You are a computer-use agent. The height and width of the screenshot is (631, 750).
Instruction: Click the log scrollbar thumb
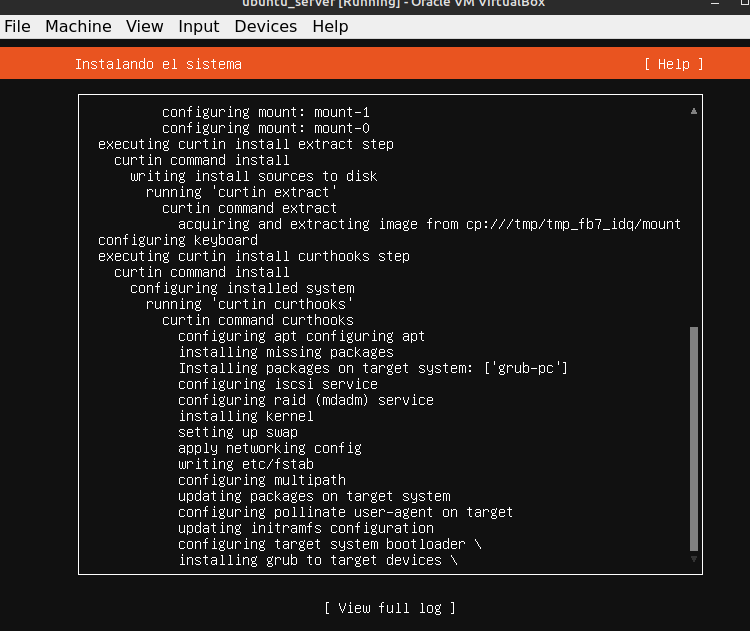(x=694, y=438)
